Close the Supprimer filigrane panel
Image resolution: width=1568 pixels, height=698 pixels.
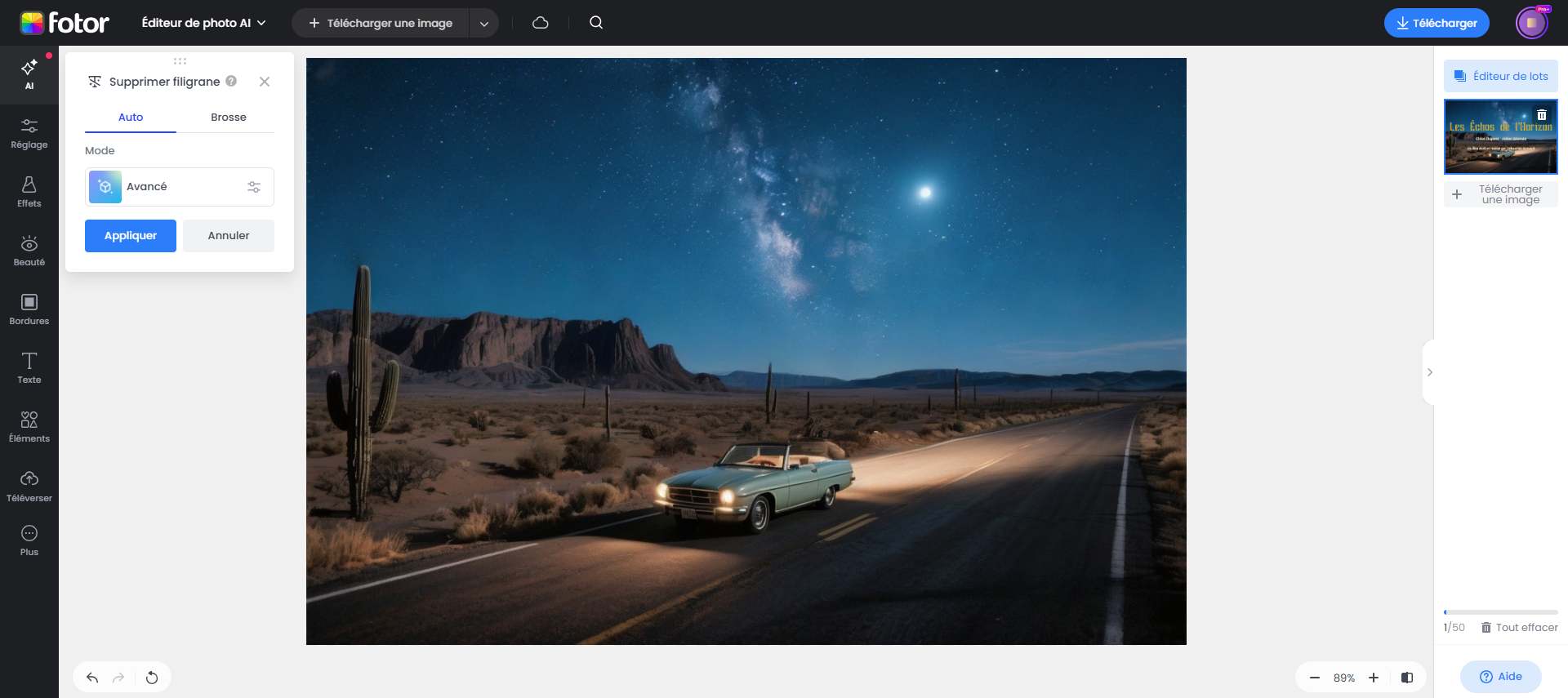265,82
